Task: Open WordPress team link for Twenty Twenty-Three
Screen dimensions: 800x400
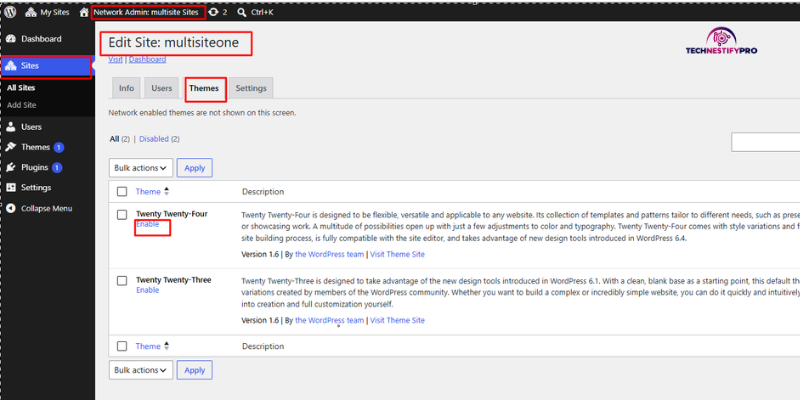Action: tap(330, 320)
